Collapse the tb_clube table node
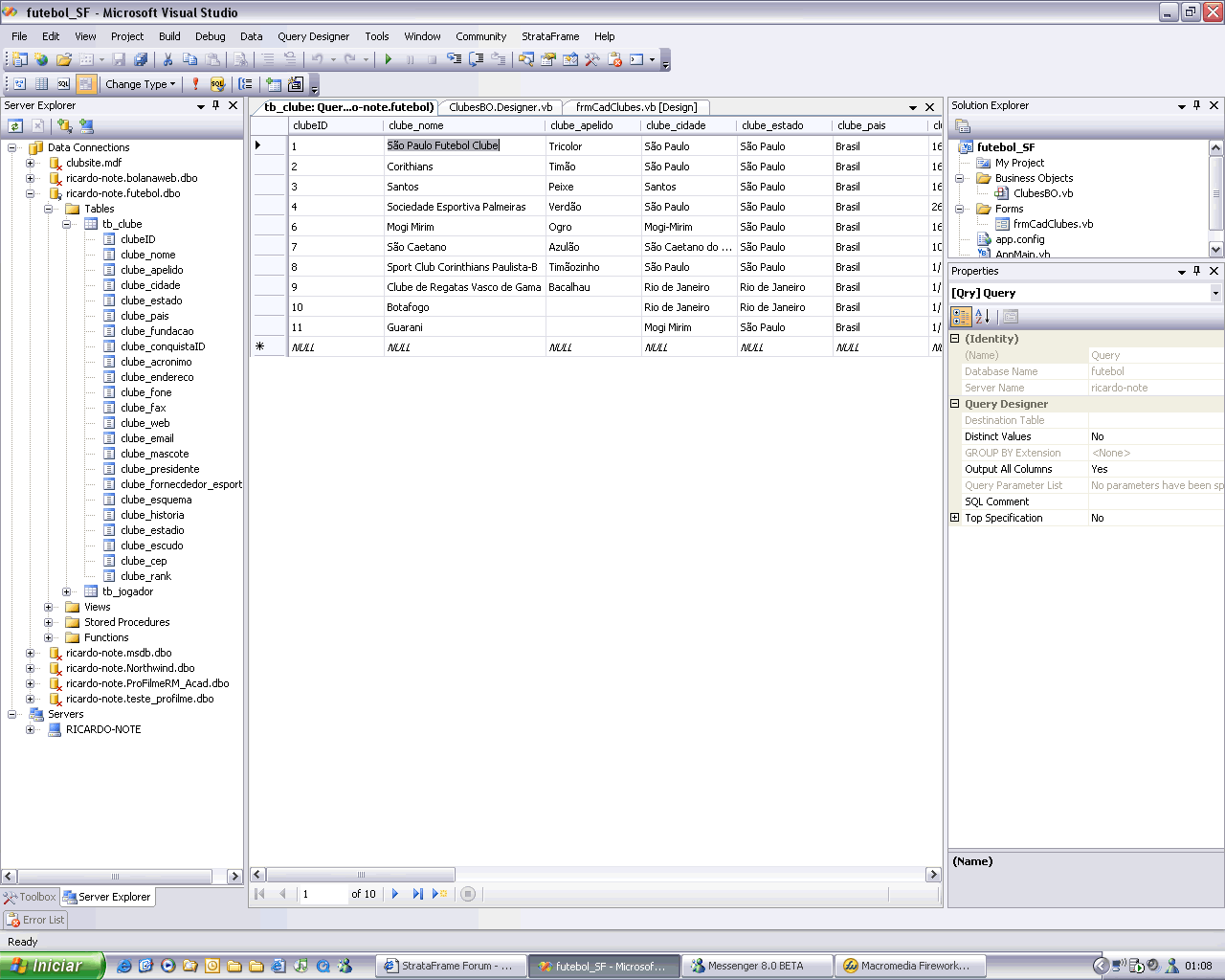Screen dimensions: 1225x980 tap(67, 224)
